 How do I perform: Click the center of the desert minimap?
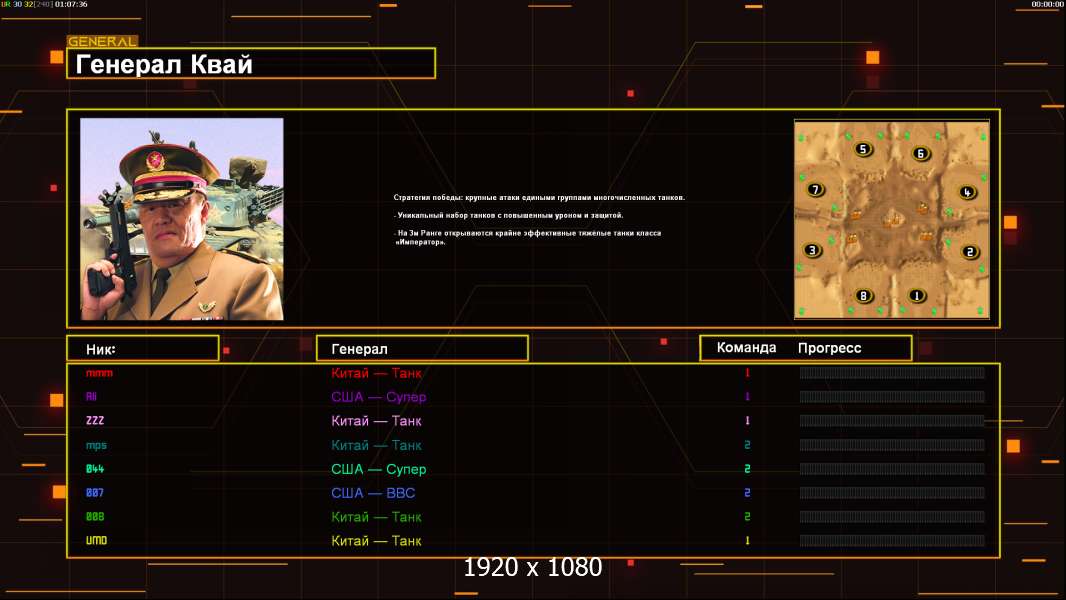pyautogui.click(x=892, y=219)
